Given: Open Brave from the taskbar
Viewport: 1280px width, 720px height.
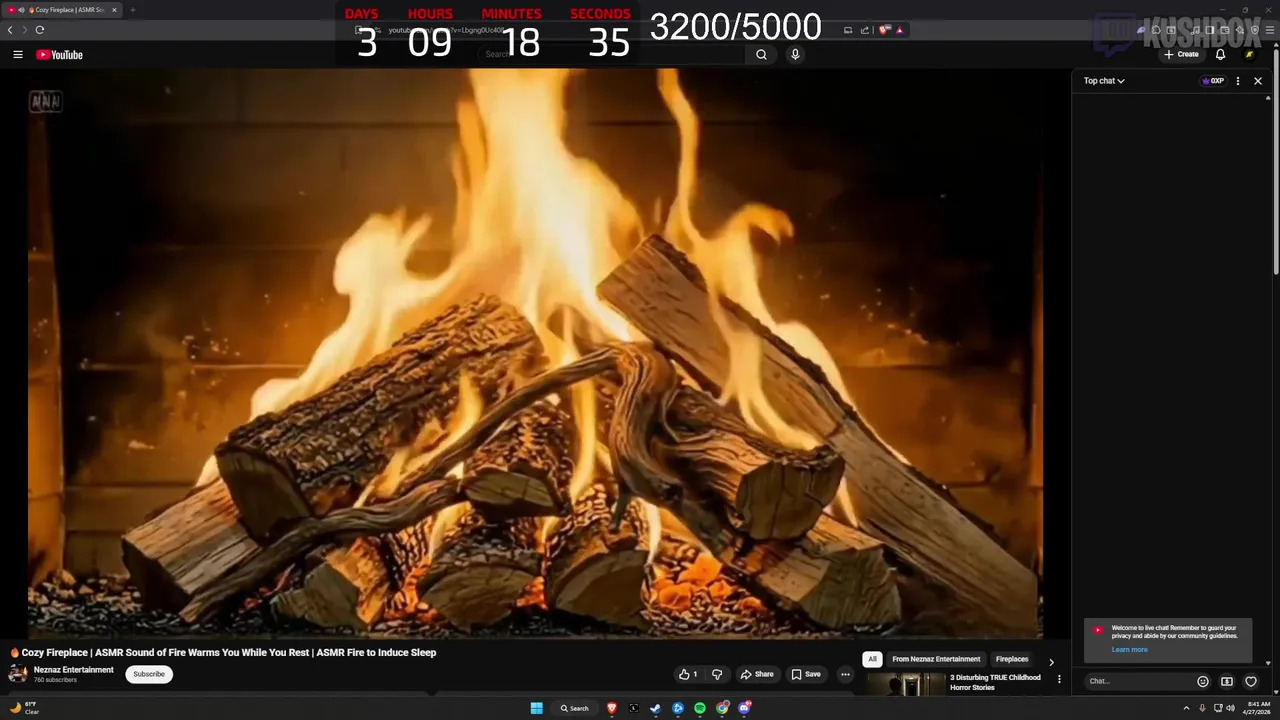Looking at the screenshot, I should [612, 708].
